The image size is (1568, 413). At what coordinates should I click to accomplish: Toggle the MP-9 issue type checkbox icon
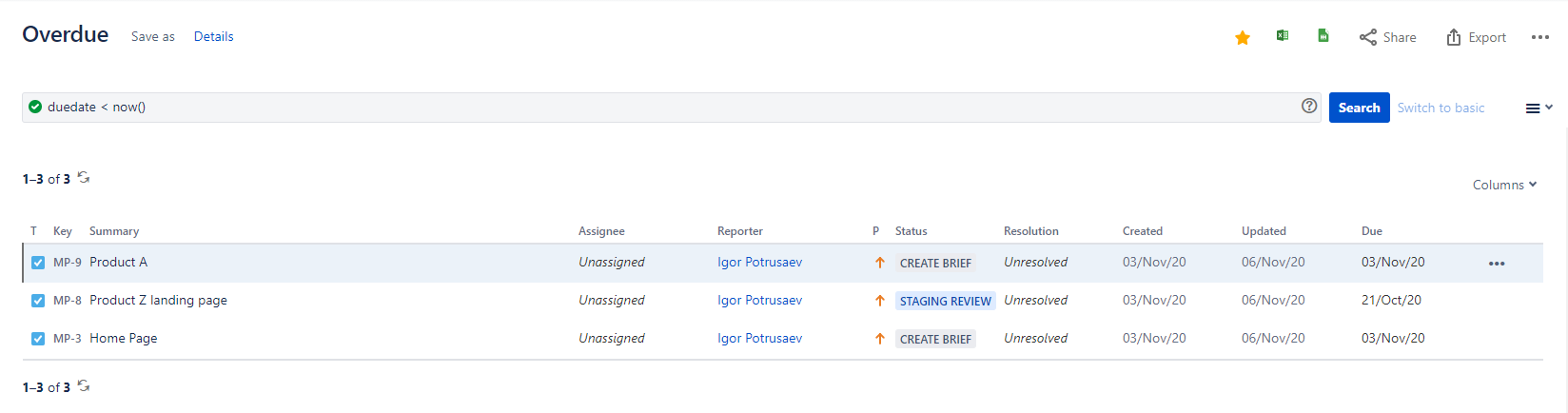[38, 263]
